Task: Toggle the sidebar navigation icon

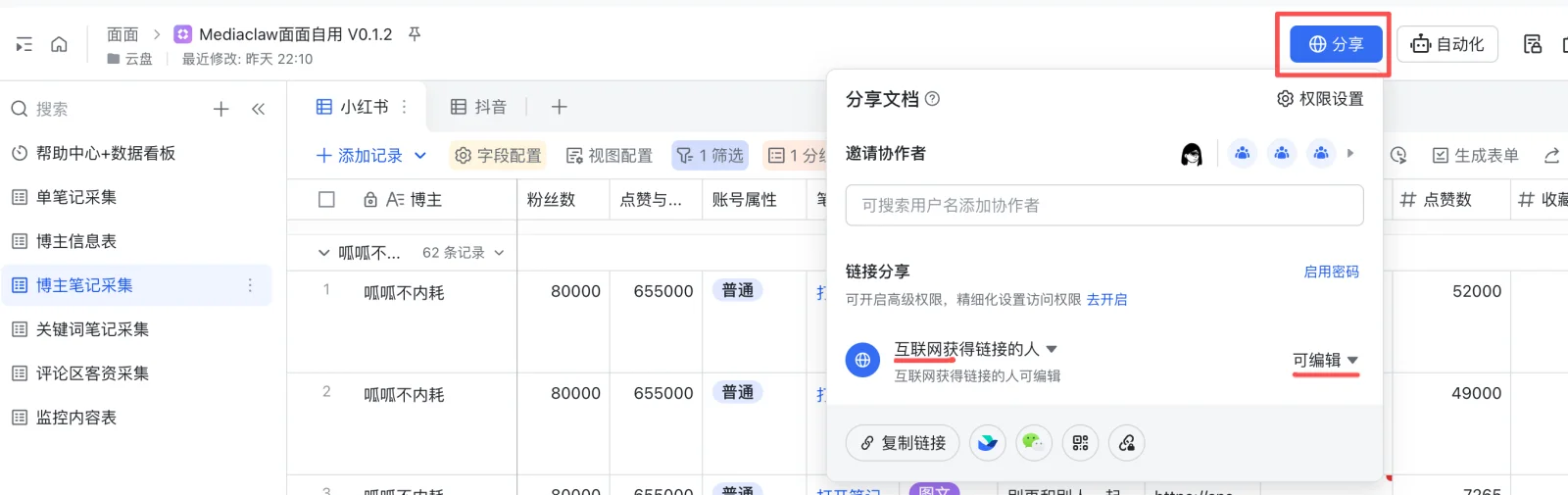Action: [x=24, y=44]
